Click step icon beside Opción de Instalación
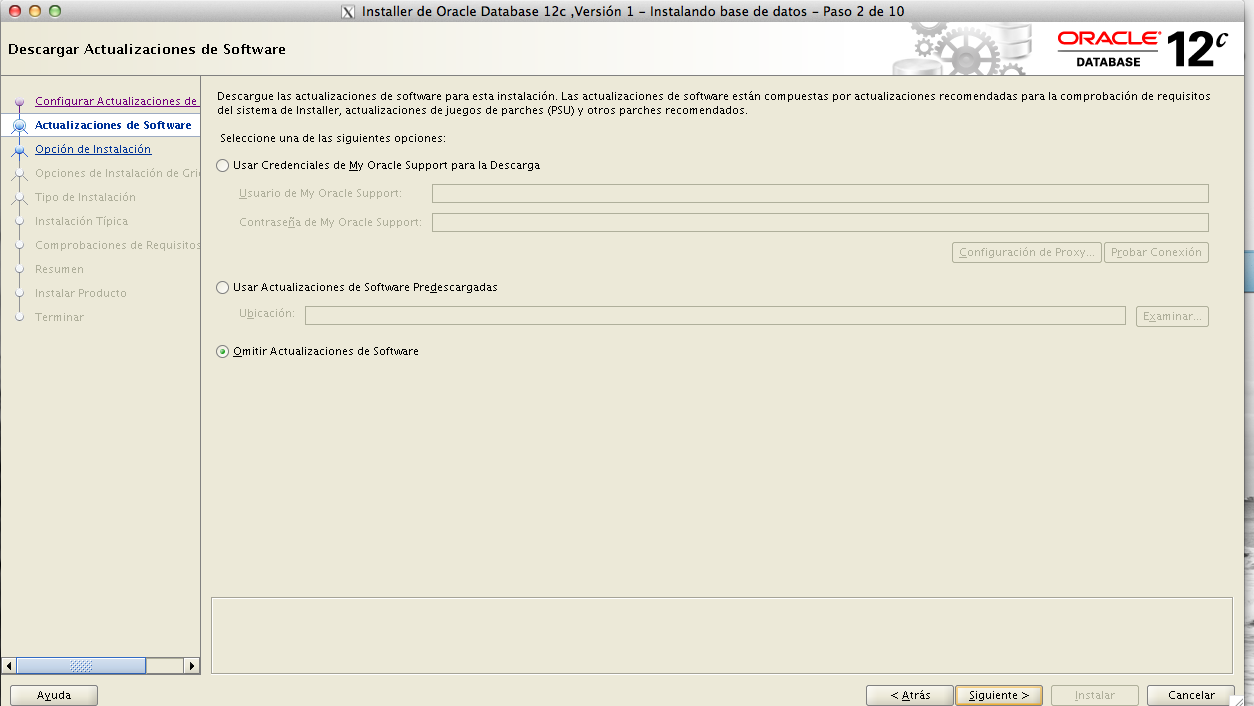 click(x=19, y=150)
